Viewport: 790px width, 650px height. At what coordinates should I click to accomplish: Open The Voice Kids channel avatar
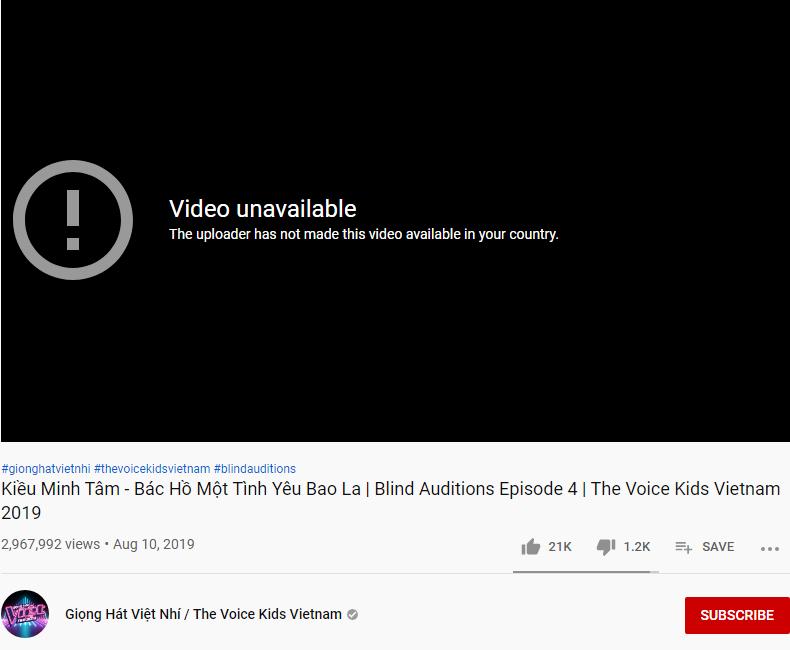pos(25,614)
